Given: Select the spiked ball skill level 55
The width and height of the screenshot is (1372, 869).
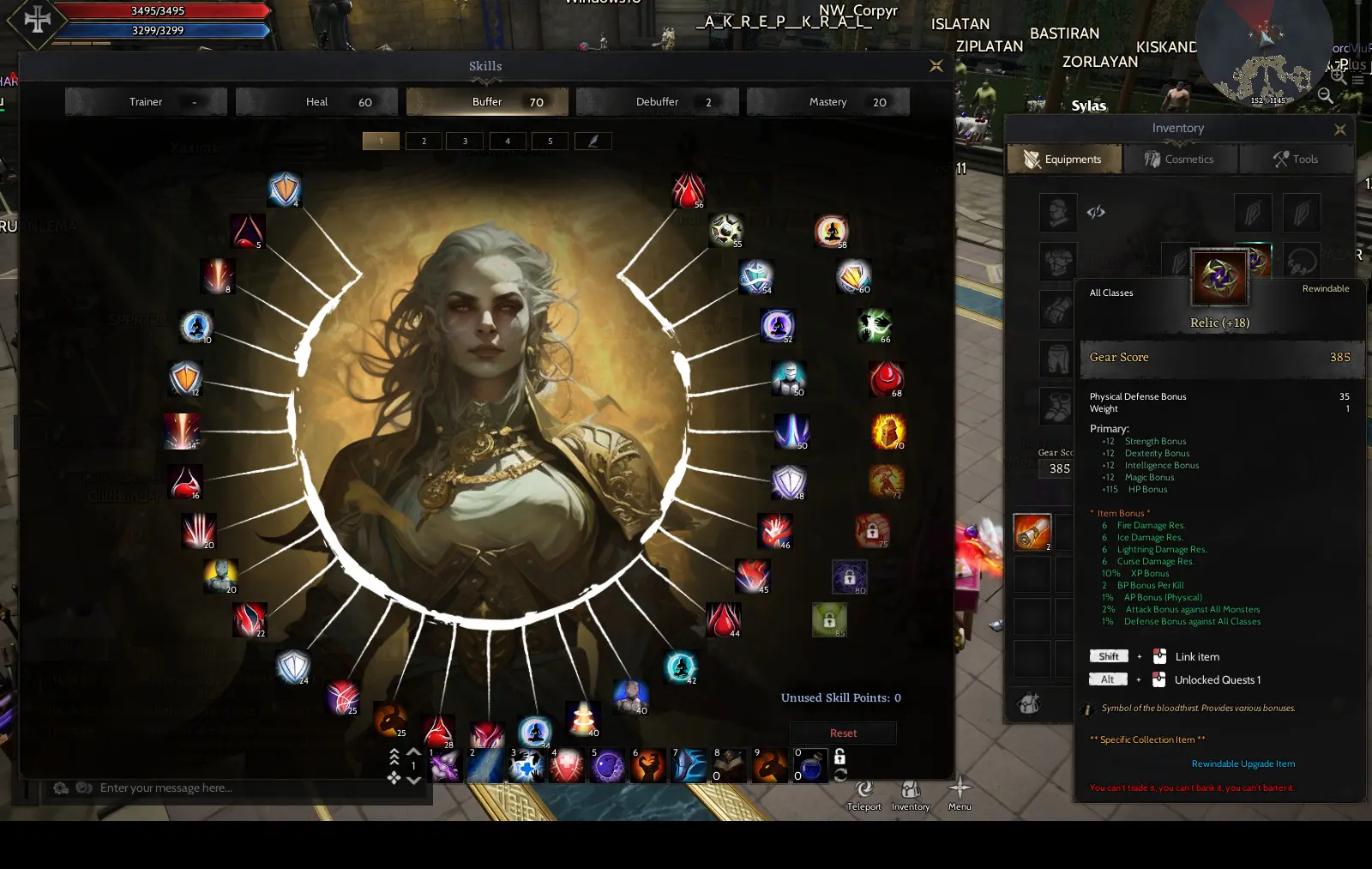Looking at the screenshot, I should 726,231.
